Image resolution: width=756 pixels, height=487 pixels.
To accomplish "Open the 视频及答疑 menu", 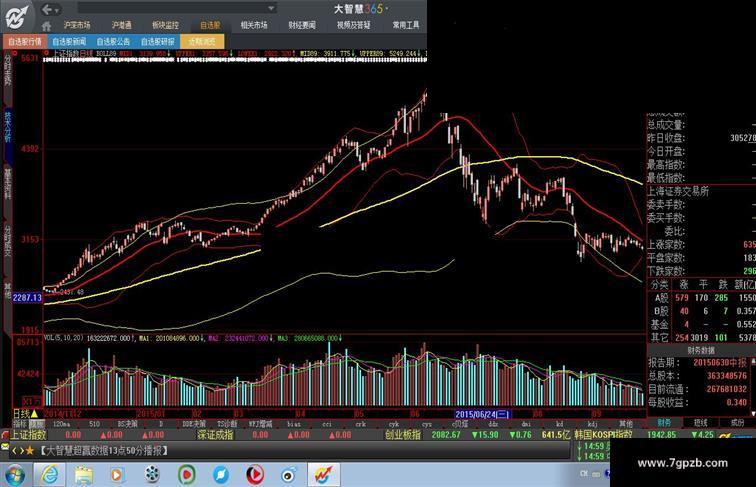I will point(354,25).
